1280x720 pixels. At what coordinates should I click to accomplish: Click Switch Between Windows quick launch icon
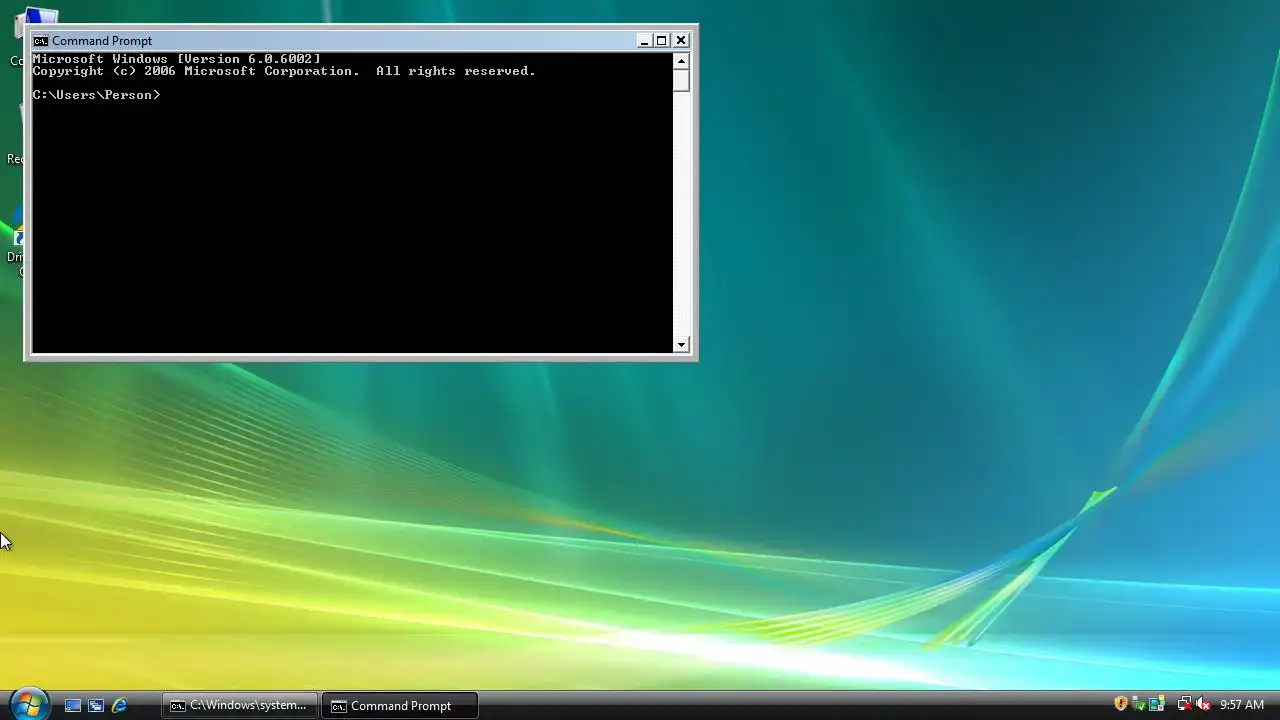click(x=96, y=705)
